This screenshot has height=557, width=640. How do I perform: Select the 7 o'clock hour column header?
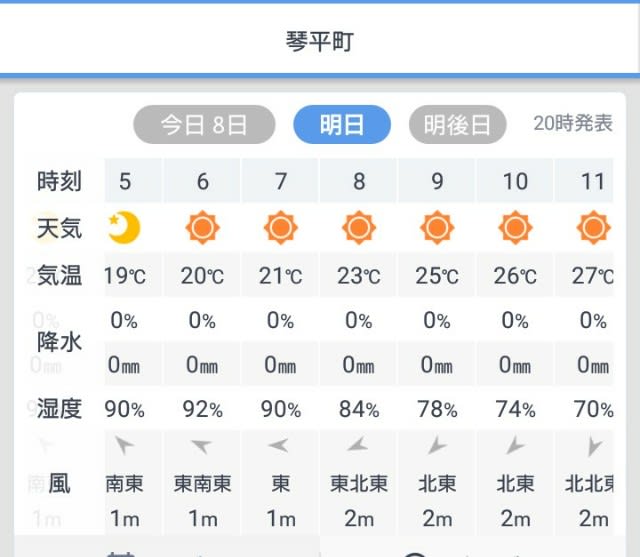pos(281,181)
